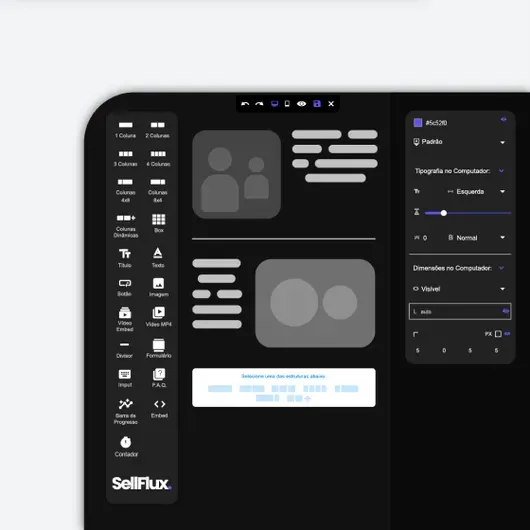
Task: Add an Embed code element
Action: 160,409
